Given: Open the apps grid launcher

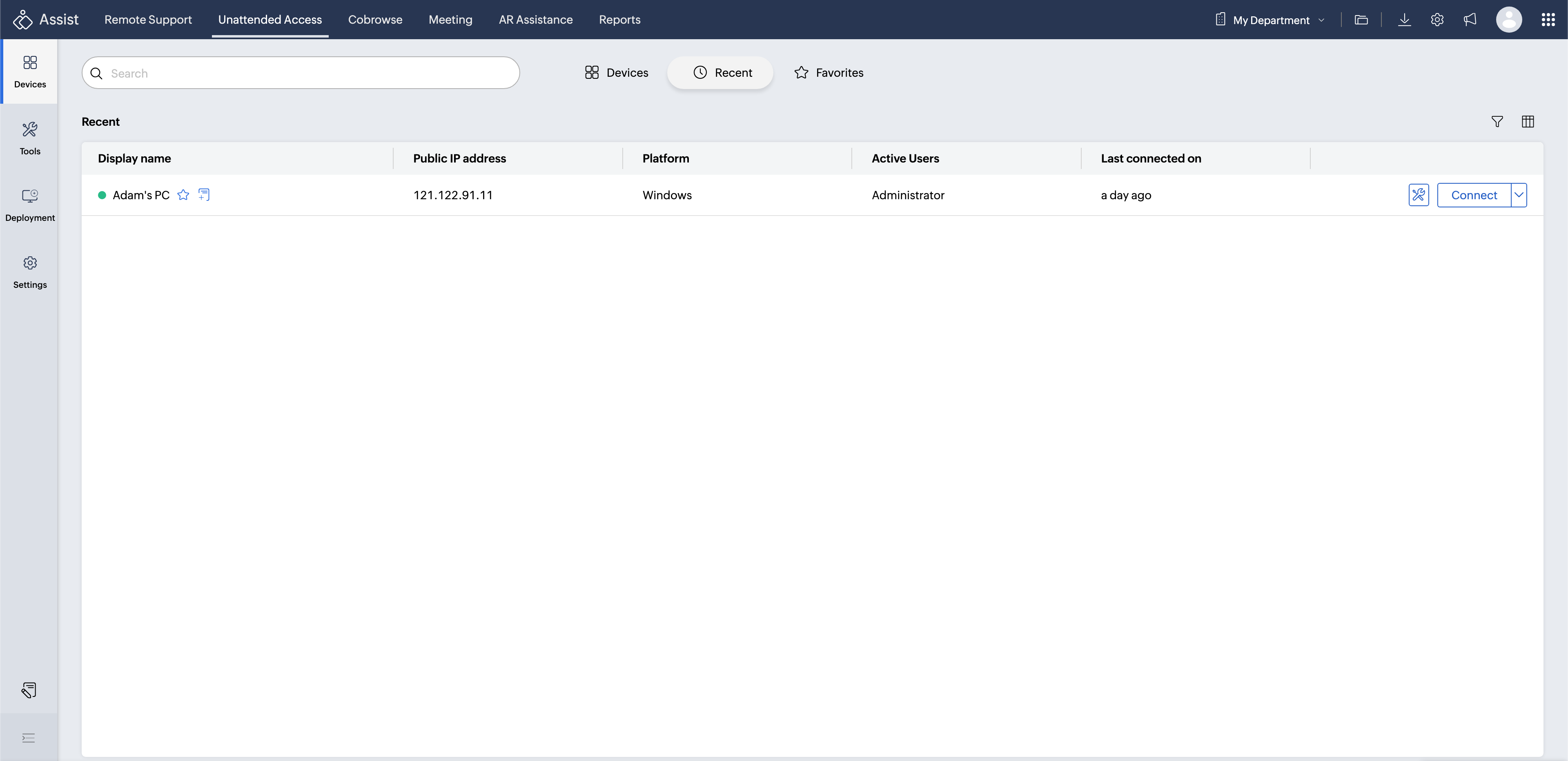Looking at the screenshot, I should 1548,20.
